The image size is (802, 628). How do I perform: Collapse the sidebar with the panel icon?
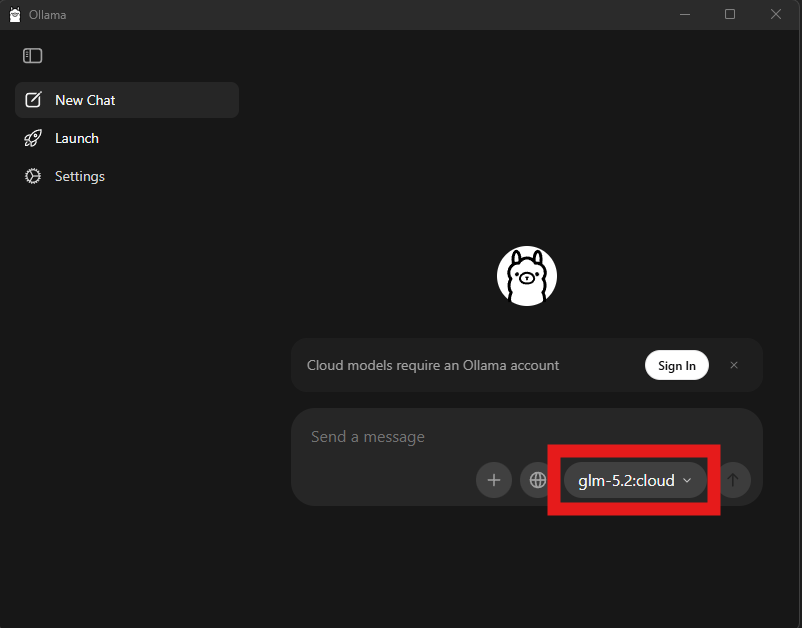tap(32, 55)
